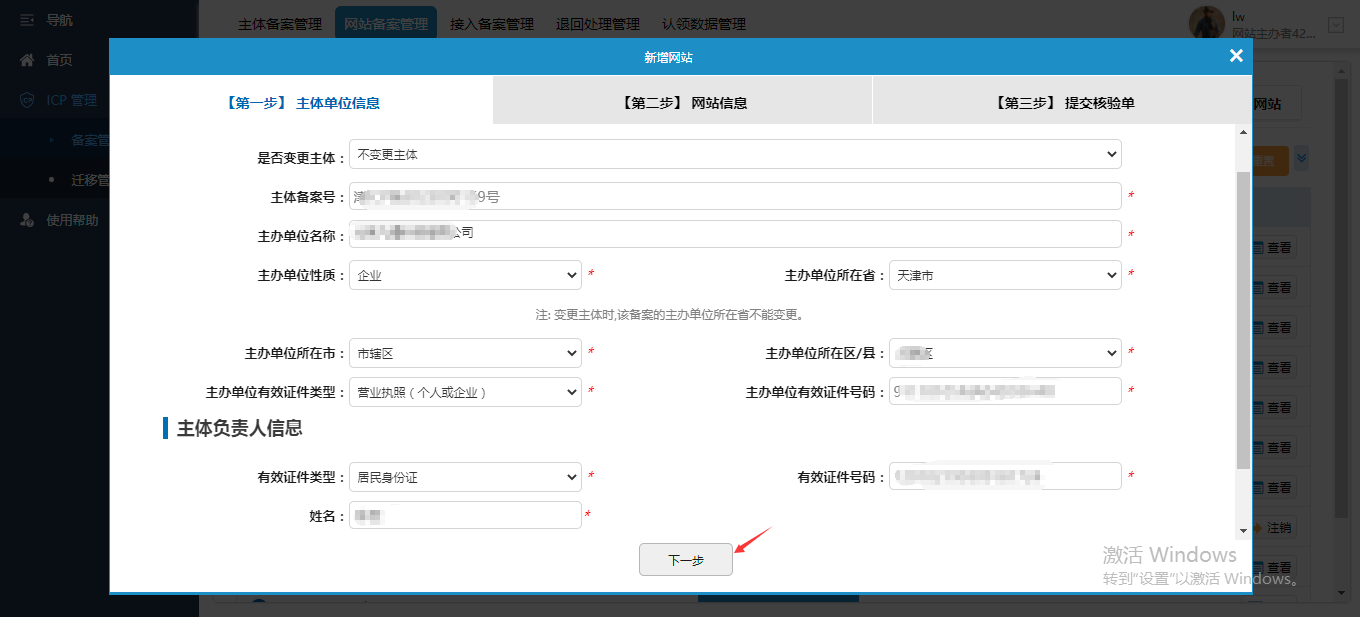
Task: Click the ICP 管理 shield icon
Action: pyautogui.click(x=27, y=100)
